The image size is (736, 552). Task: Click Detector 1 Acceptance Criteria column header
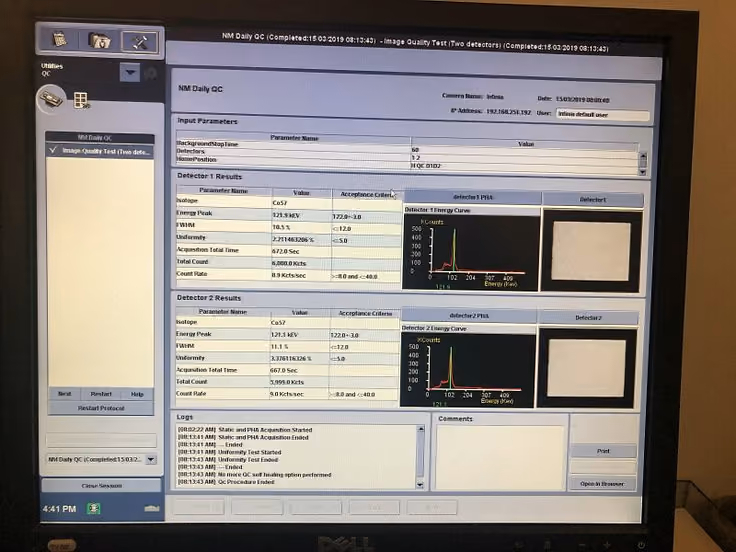[x=367, y=194]
